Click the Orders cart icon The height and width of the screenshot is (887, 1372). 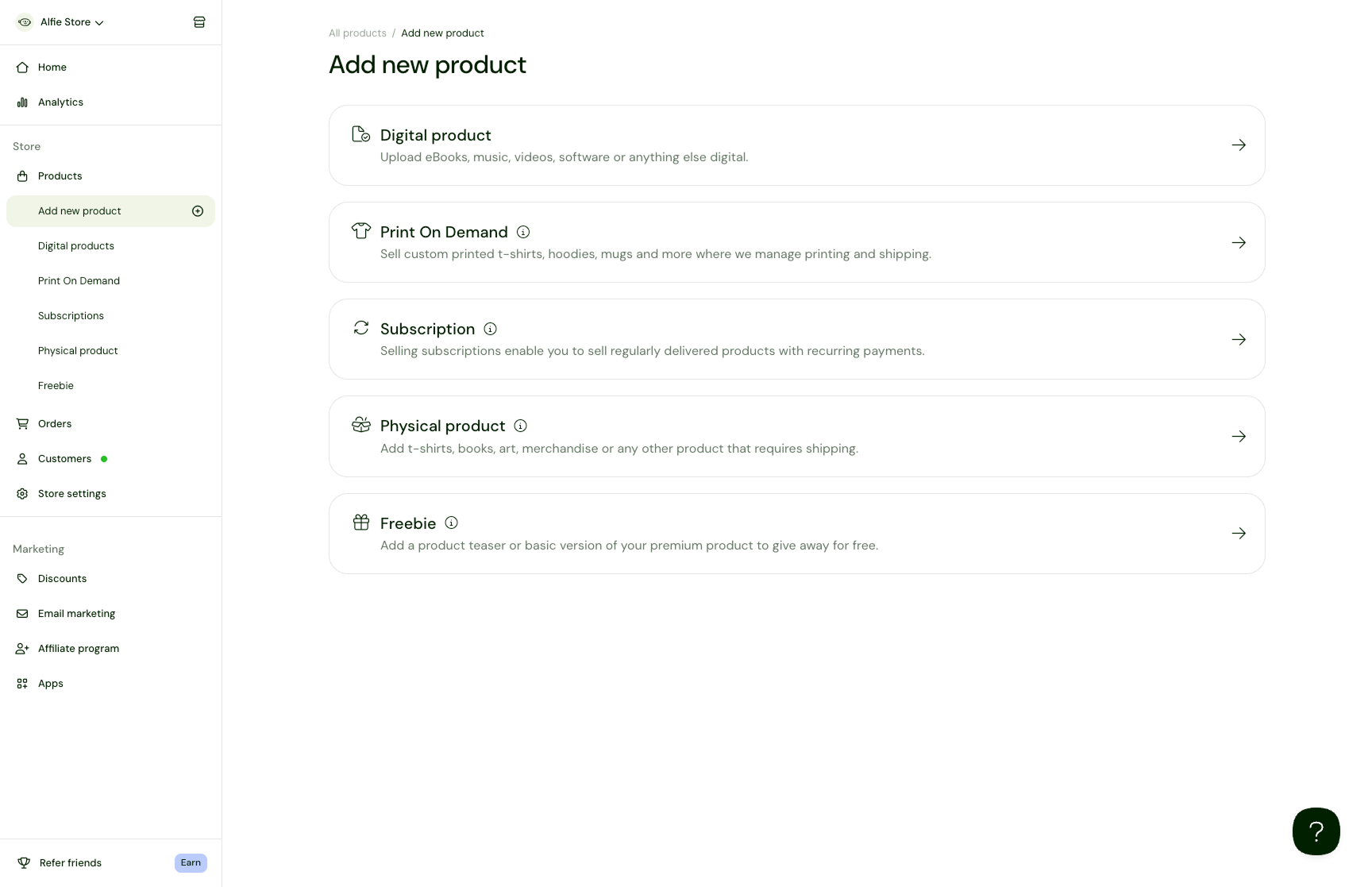tap(23, 423)
